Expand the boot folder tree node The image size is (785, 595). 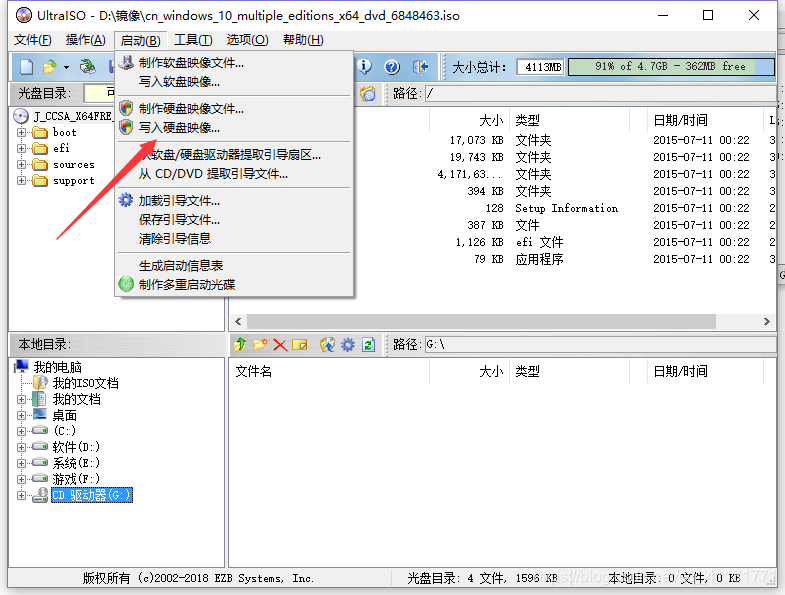point(21,133)
